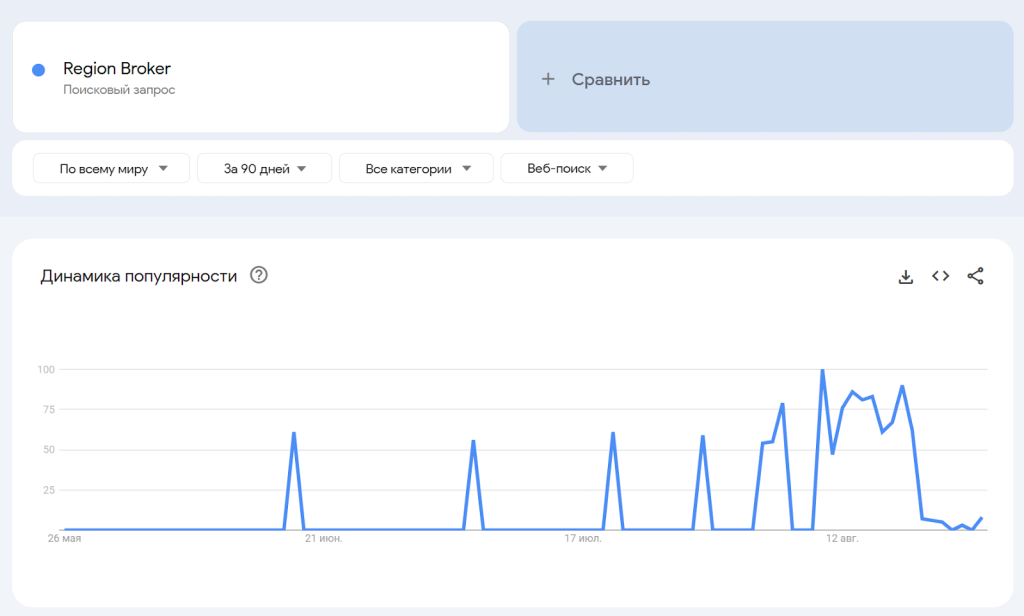Expand the "По всему миру" region dropdown
Image resolution: width=1024 pixels, height=616 pixels.
(111, 169)
